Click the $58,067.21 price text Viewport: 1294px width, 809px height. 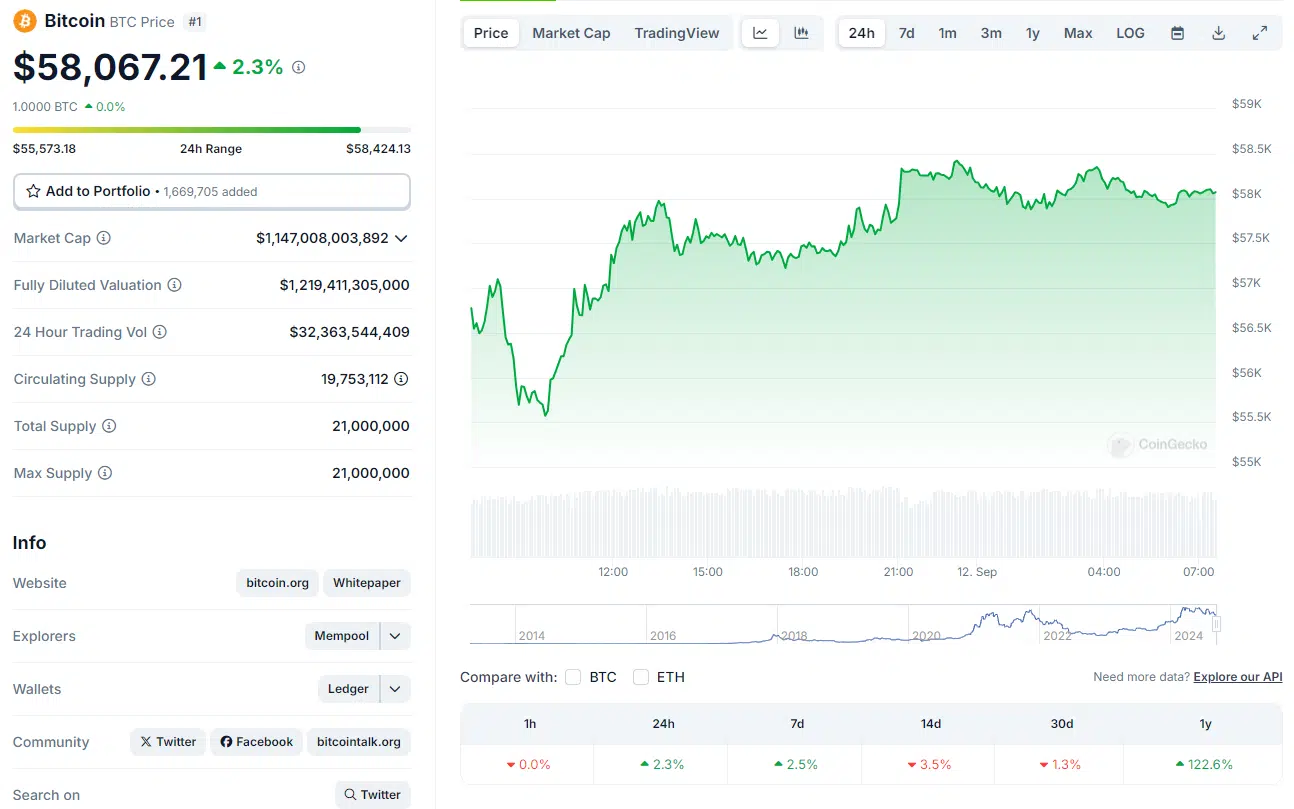[x=110, y=66]
